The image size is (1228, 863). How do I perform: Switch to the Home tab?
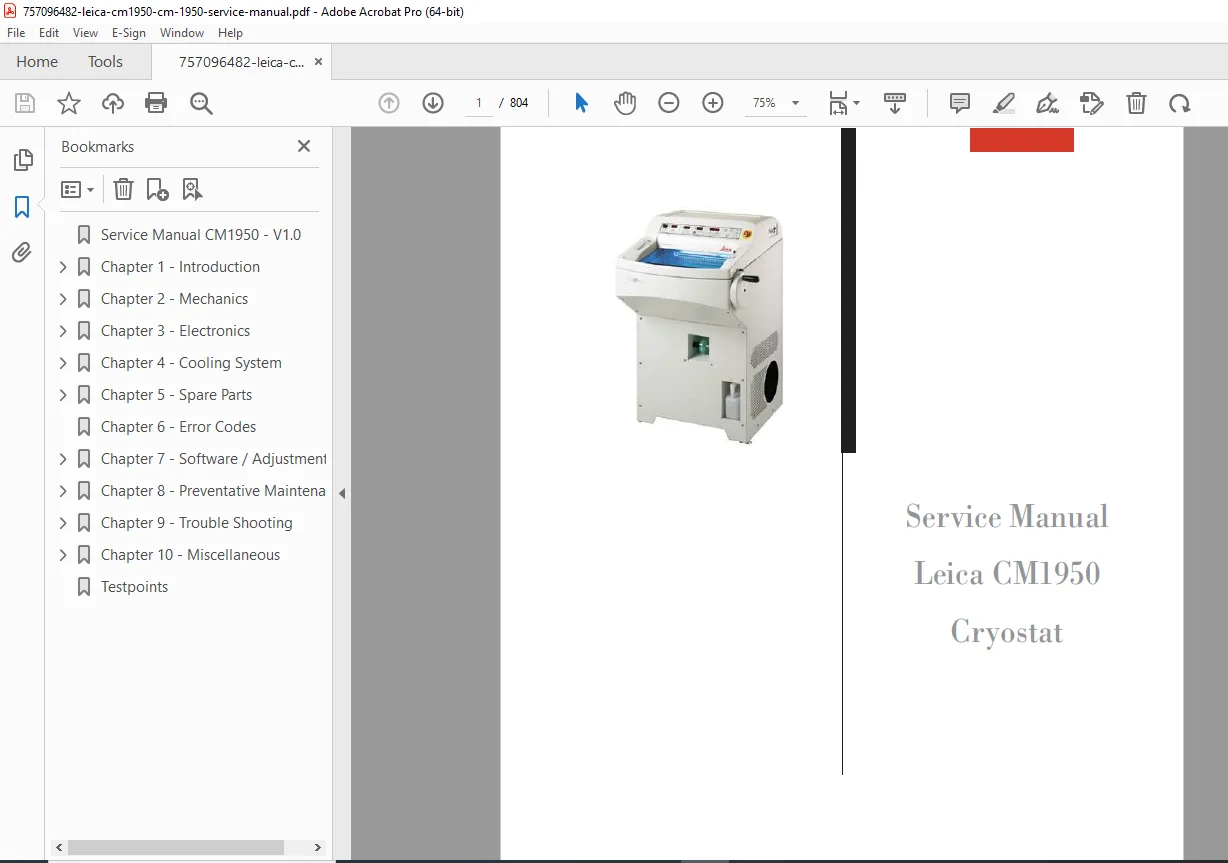click(37, 62)
